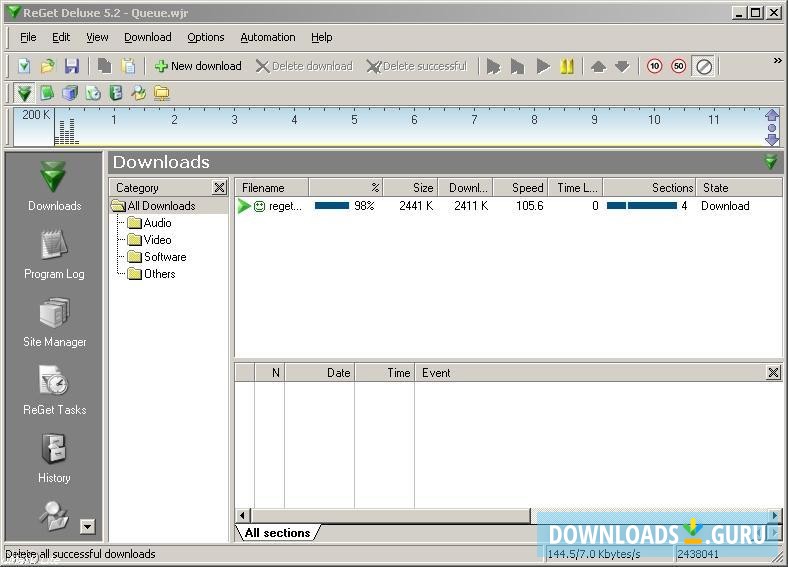Expand sidebar's bottom dropdown arrow
Image resolution: width=788 pixels, height=567 pixels.
pyautogui.click(x=87, y=527)
